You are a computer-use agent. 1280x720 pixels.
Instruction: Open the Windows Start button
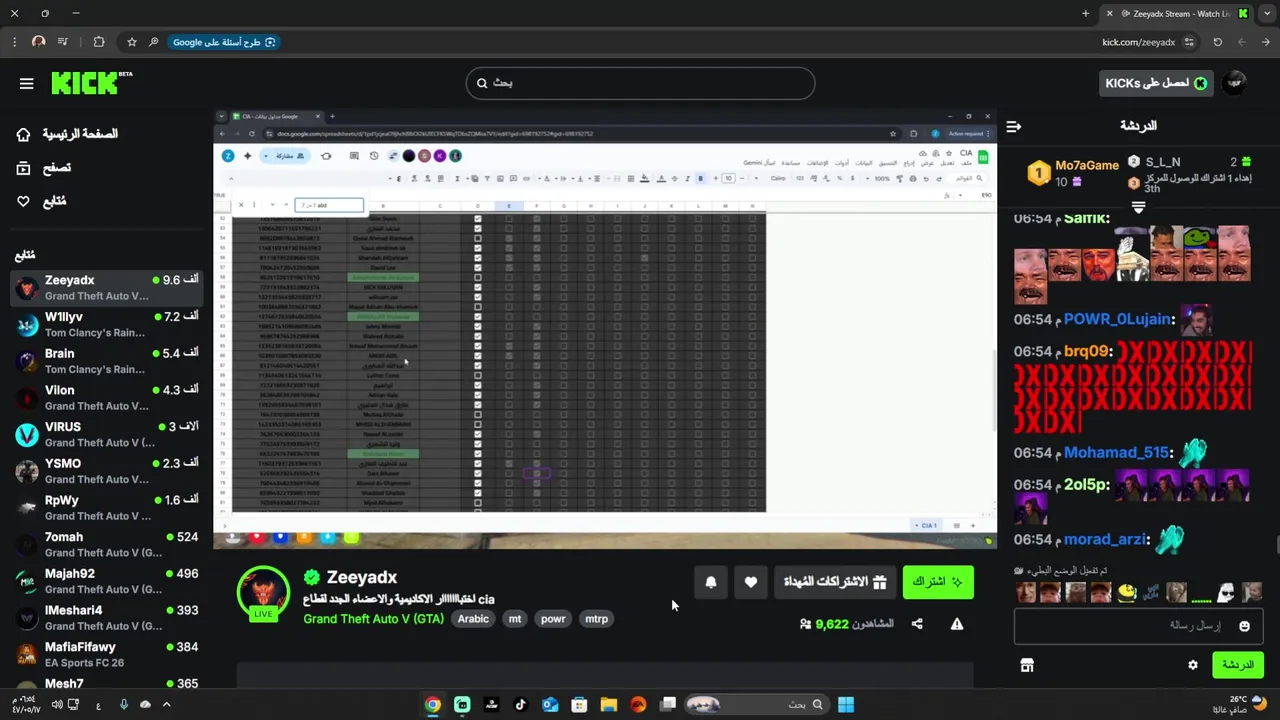click(846, 705)
